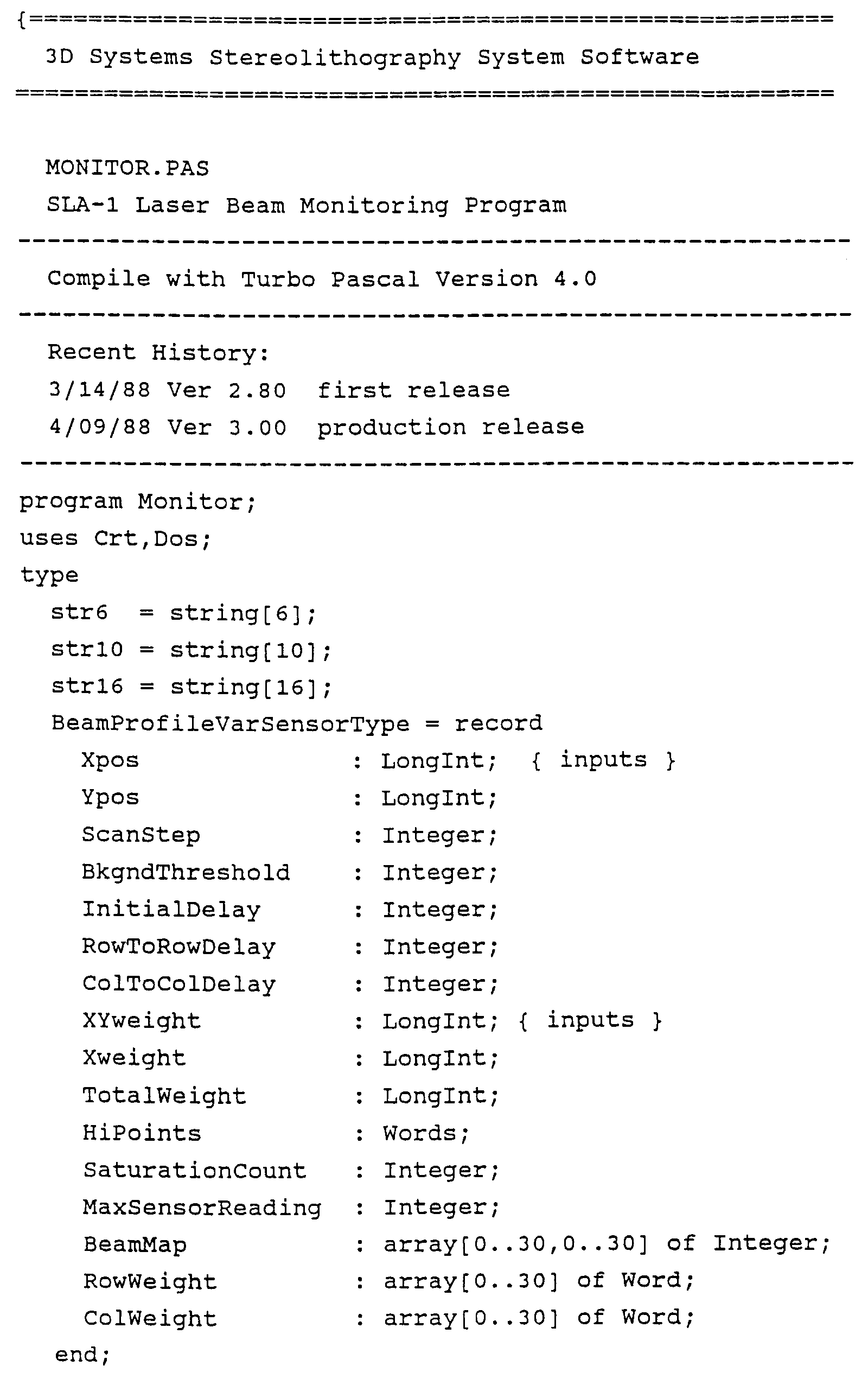Click the SLA-1 Laser Beam Monitoring Program line

pyautogui.click(x=307, y=206)
